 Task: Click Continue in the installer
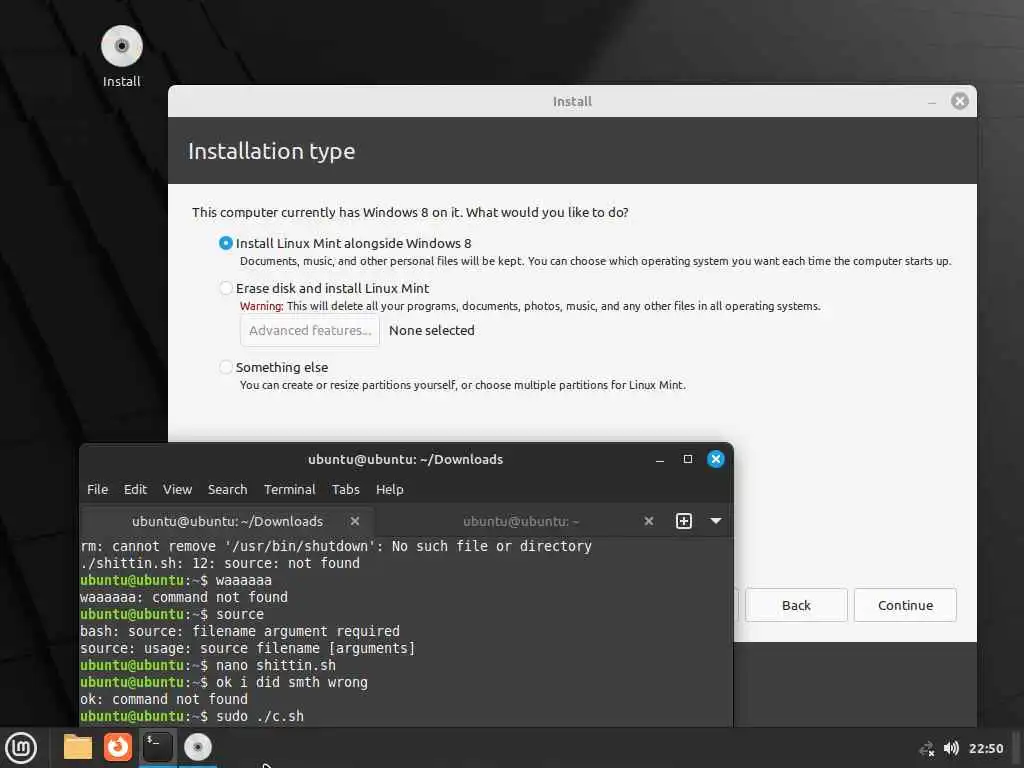905,605
